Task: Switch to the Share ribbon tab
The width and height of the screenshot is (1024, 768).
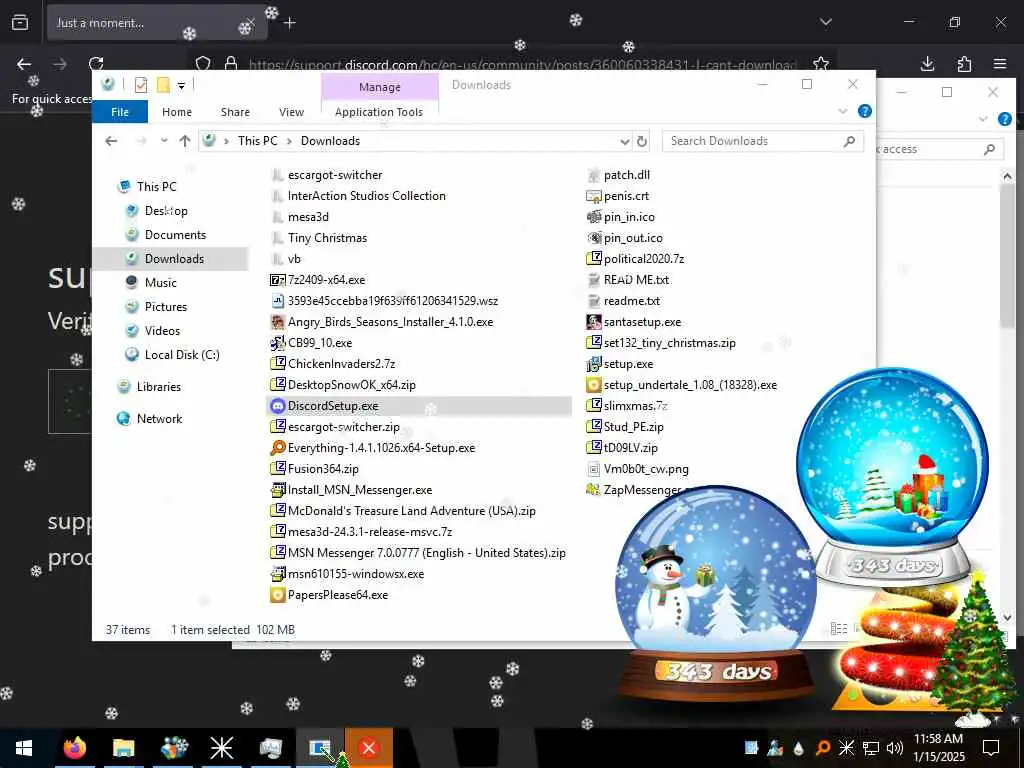Action: 235,112
